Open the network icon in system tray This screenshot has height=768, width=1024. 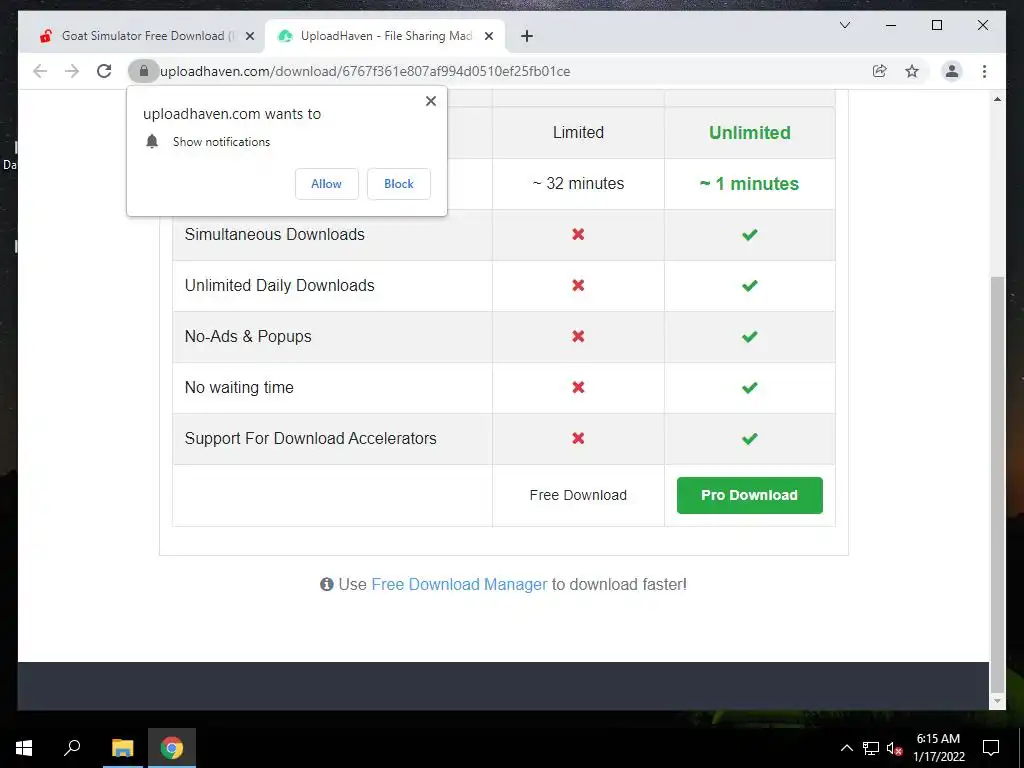pos(871,748)
